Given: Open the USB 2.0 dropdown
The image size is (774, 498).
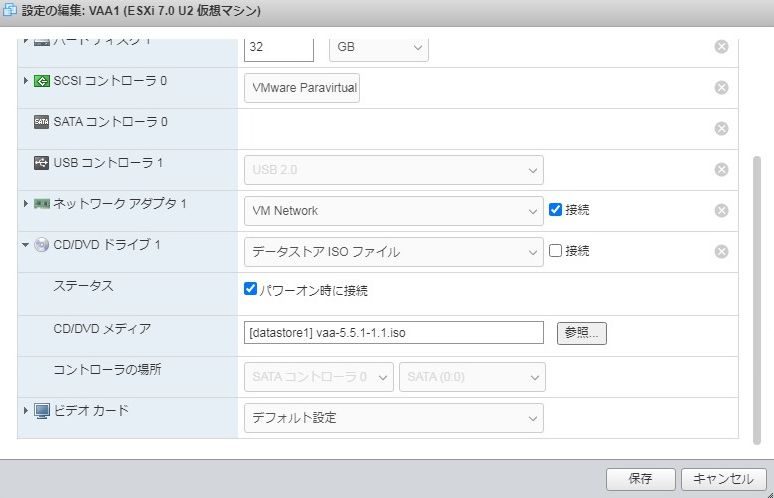Looking at the screenshot, I should pos(393,170).
